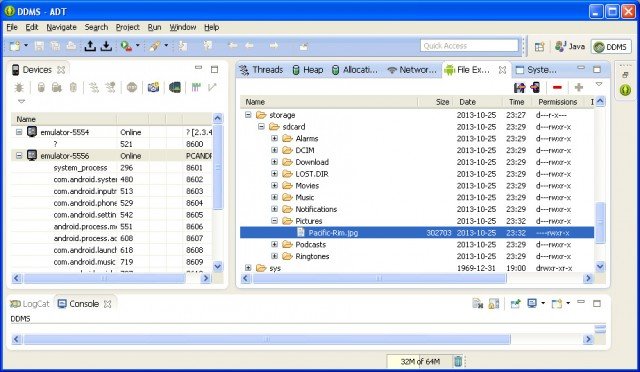Click Screen Capture camera icon

153,87
